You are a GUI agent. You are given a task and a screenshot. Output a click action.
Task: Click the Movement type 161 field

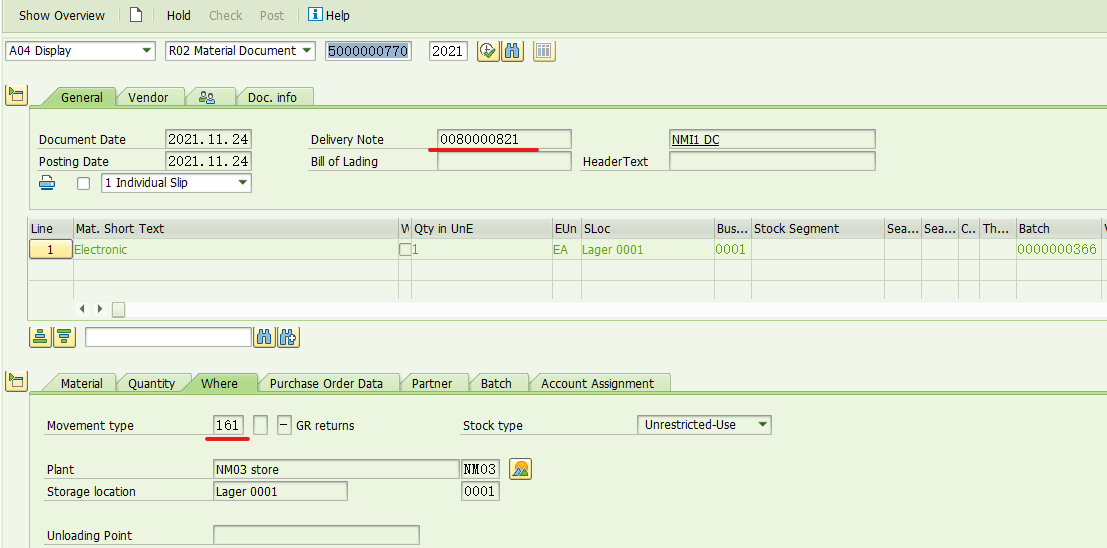tap(229, 425)
